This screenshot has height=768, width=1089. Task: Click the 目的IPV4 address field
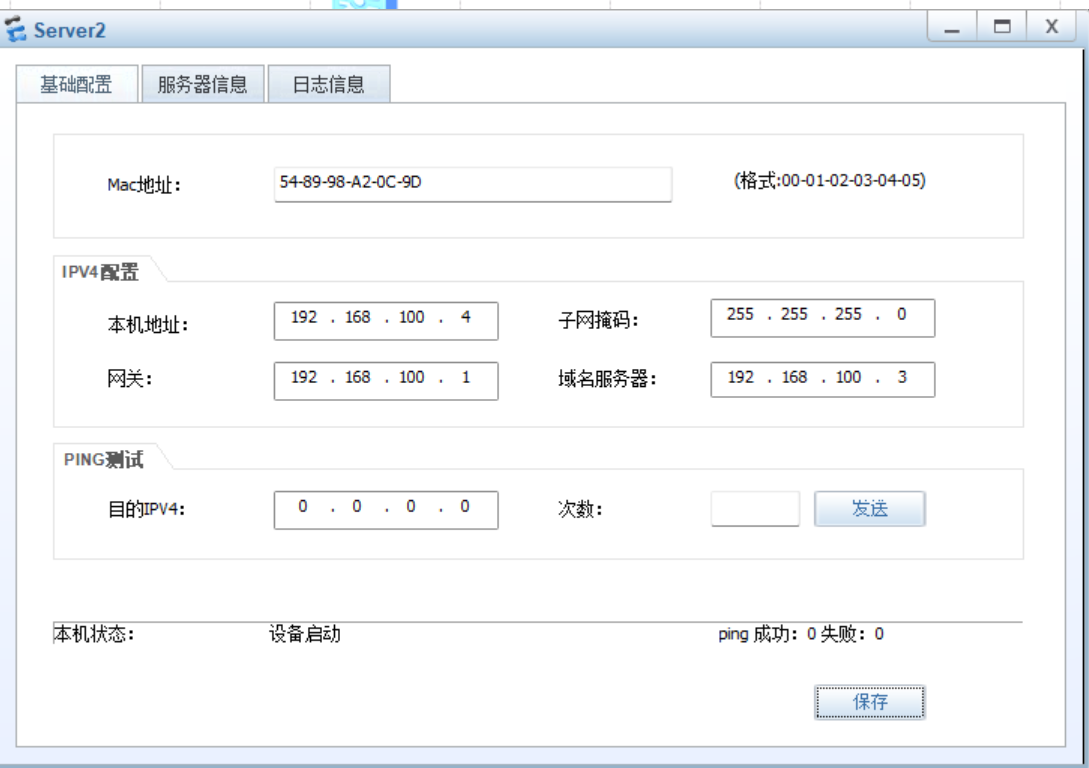[386, 510]
